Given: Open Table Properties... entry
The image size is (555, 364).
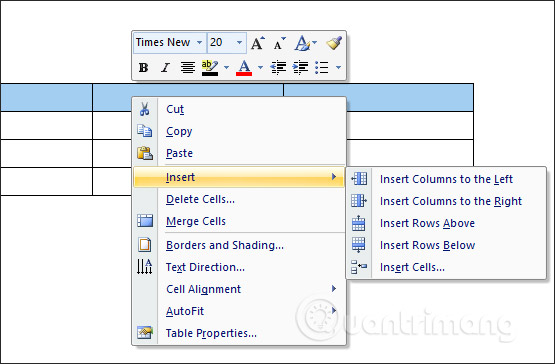Looking at the screenshot, I should pos(239,333).
